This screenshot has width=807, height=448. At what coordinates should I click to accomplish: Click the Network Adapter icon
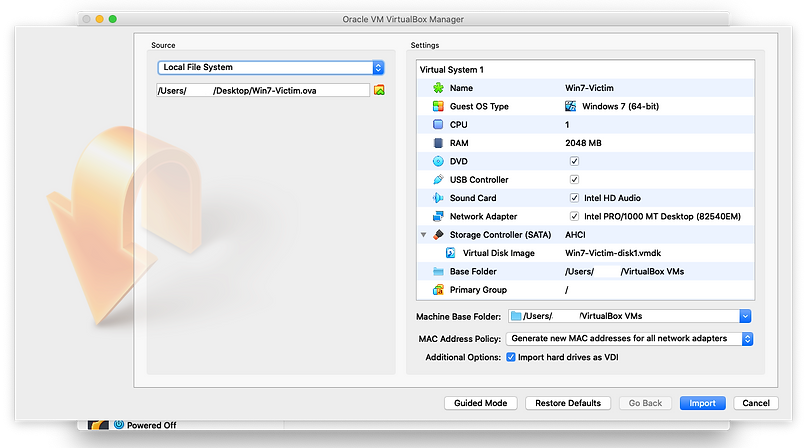click(x=438, y=216)
